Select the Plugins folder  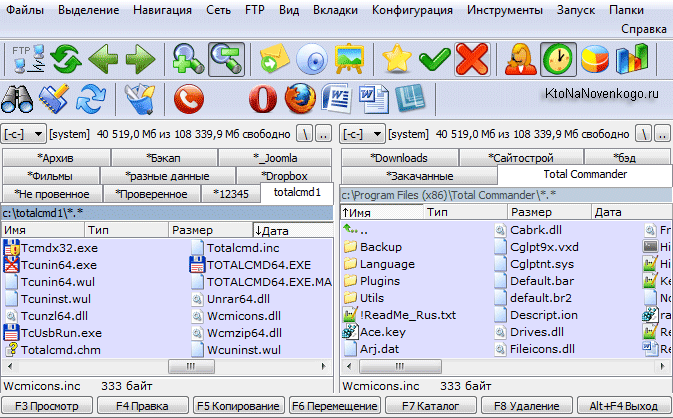click(x=372, y=281)
